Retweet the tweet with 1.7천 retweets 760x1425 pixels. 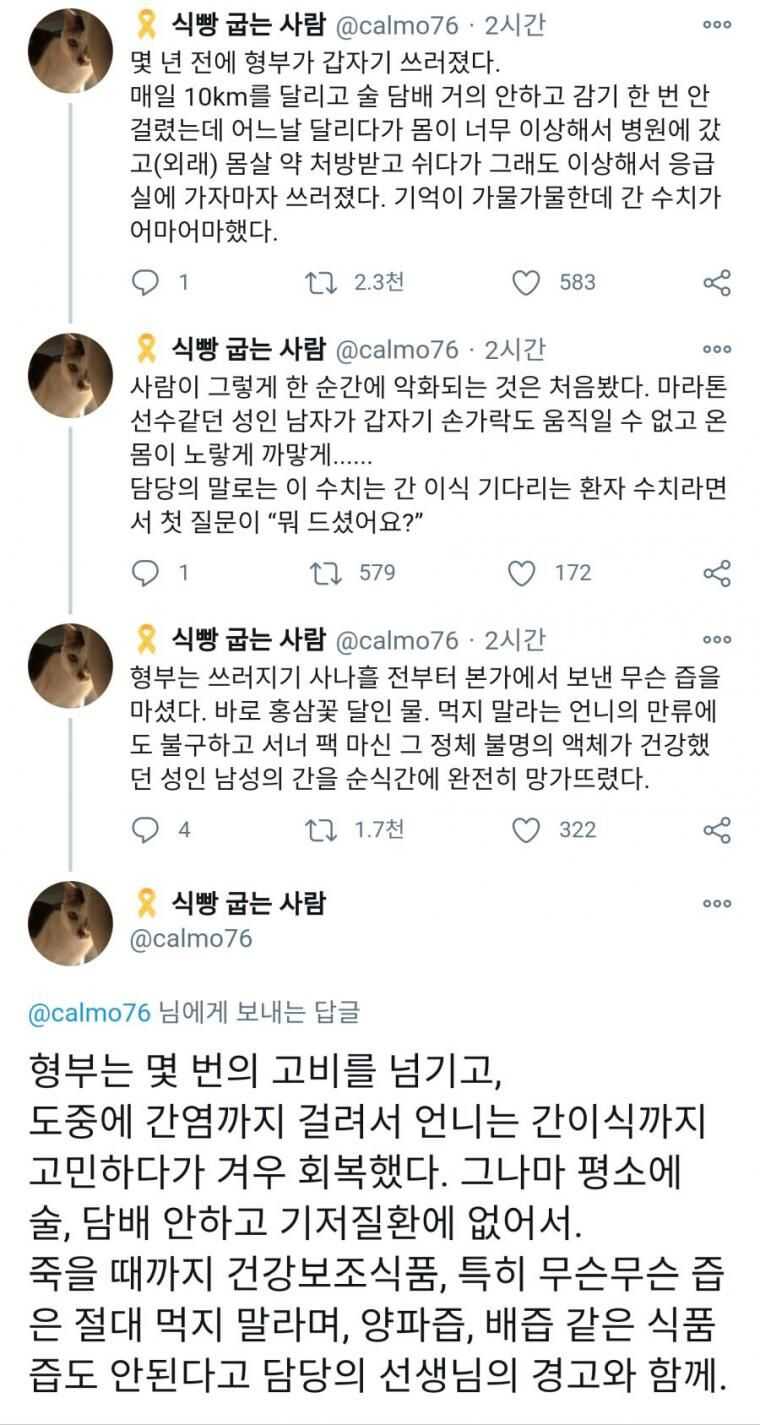pos(320,829)
